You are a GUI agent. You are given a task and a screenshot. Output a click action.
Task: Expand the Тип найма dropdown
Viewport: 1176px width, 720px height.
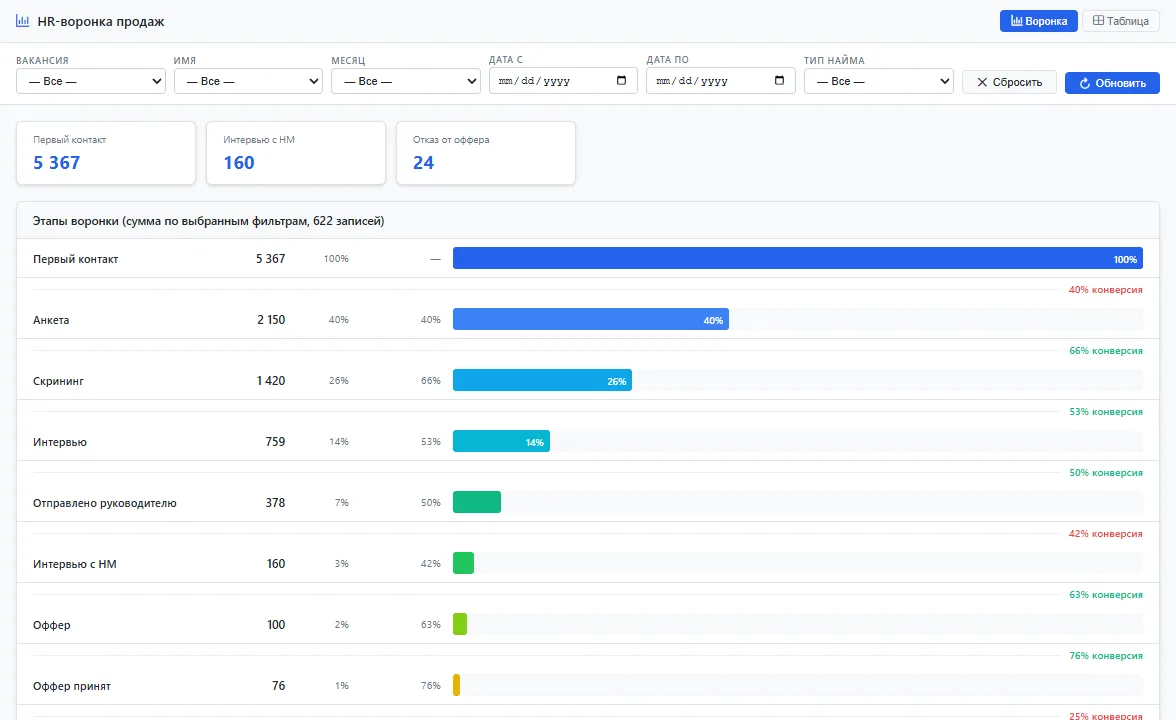pos(878,81)
